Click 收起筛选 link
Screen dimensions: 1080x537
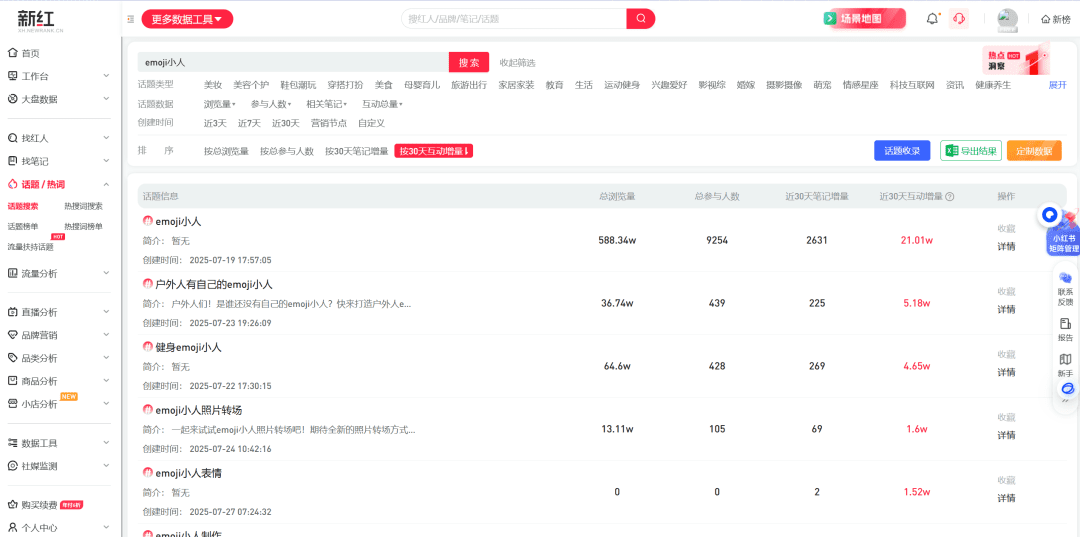click(x=517, y=63)
